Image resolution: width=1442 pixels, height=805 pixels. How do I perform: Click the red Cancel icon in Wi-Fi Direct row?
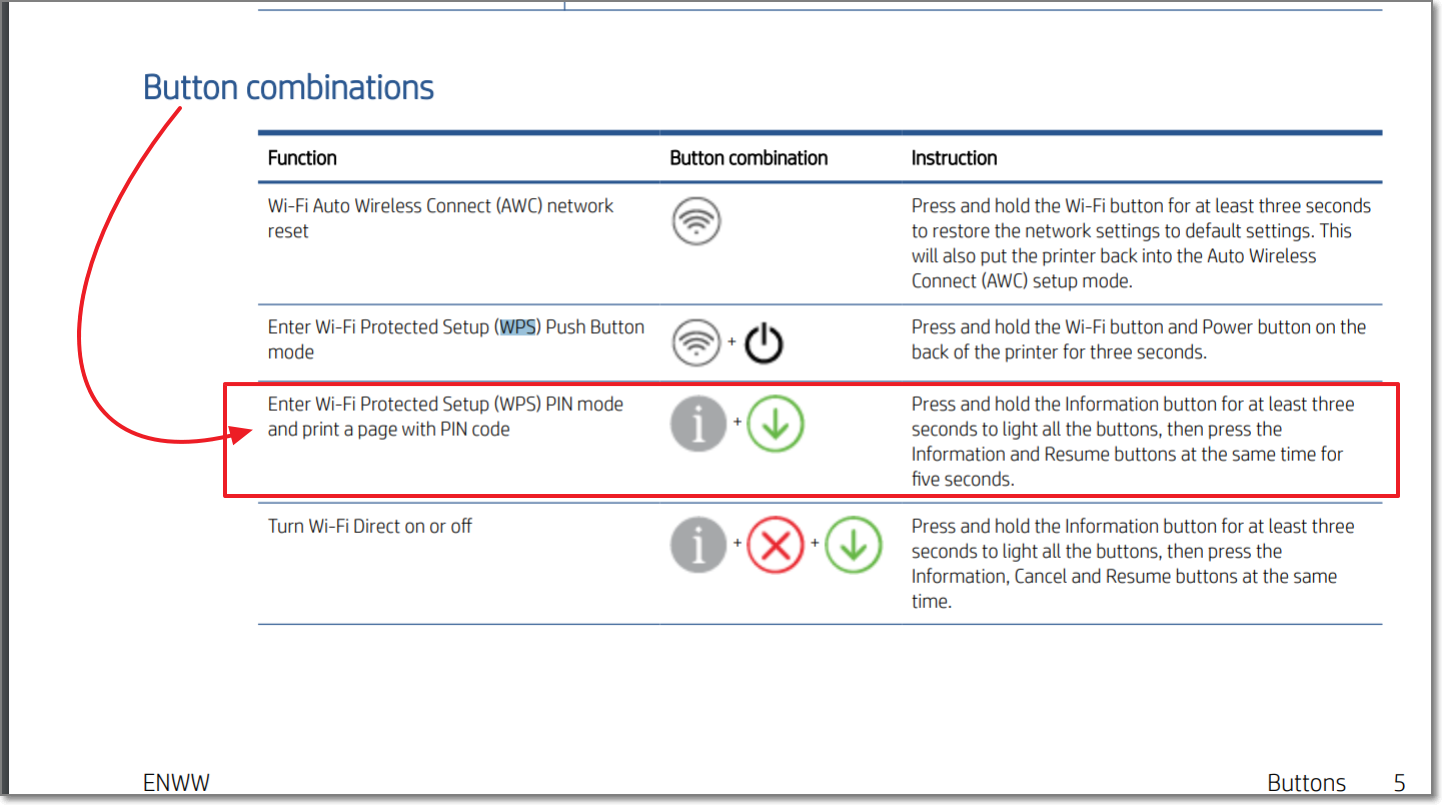(x=775, y=545)
